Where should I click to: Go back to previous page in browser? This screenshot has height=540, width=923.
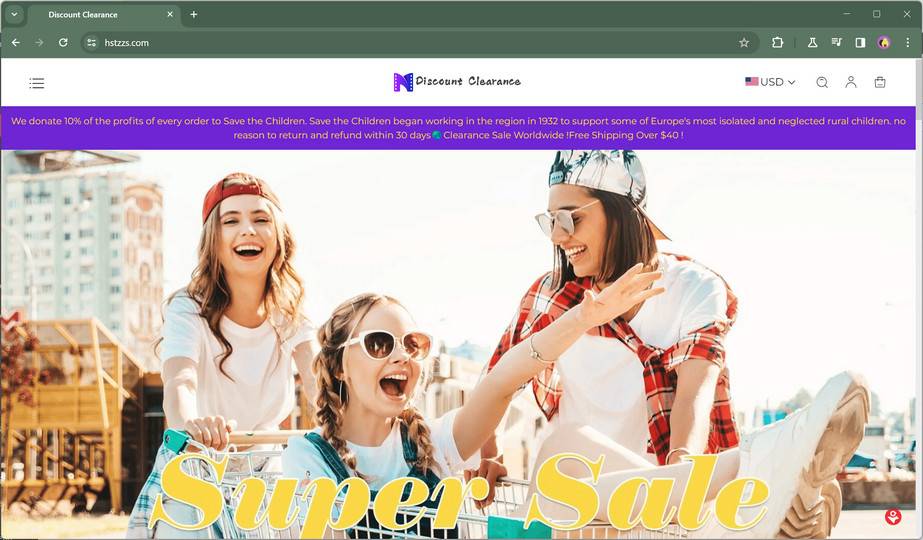(16, 42)
